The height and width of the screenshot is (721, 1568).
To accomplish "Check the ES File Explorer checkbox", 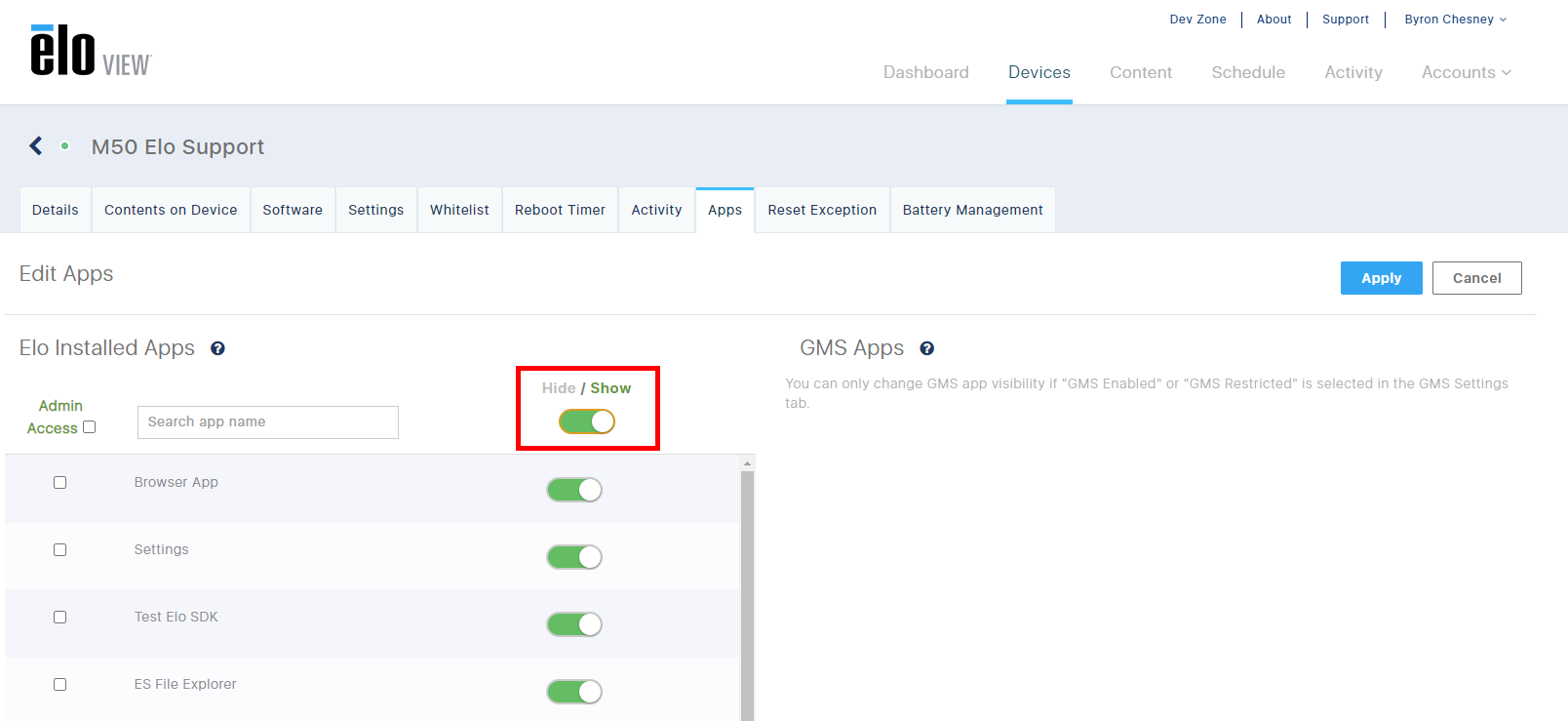I will [x=60, y=685].
